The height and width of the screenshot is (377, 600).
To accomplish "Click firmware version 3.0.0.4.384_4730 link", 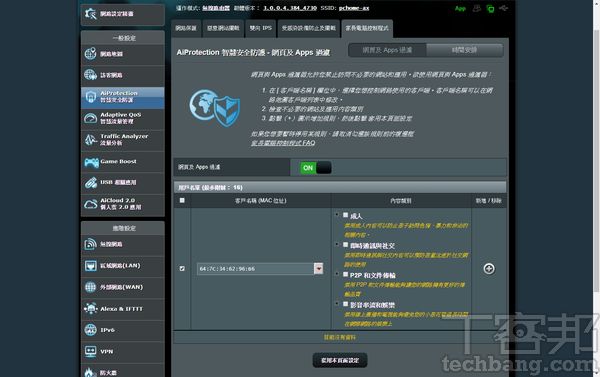I will [290, 8].
